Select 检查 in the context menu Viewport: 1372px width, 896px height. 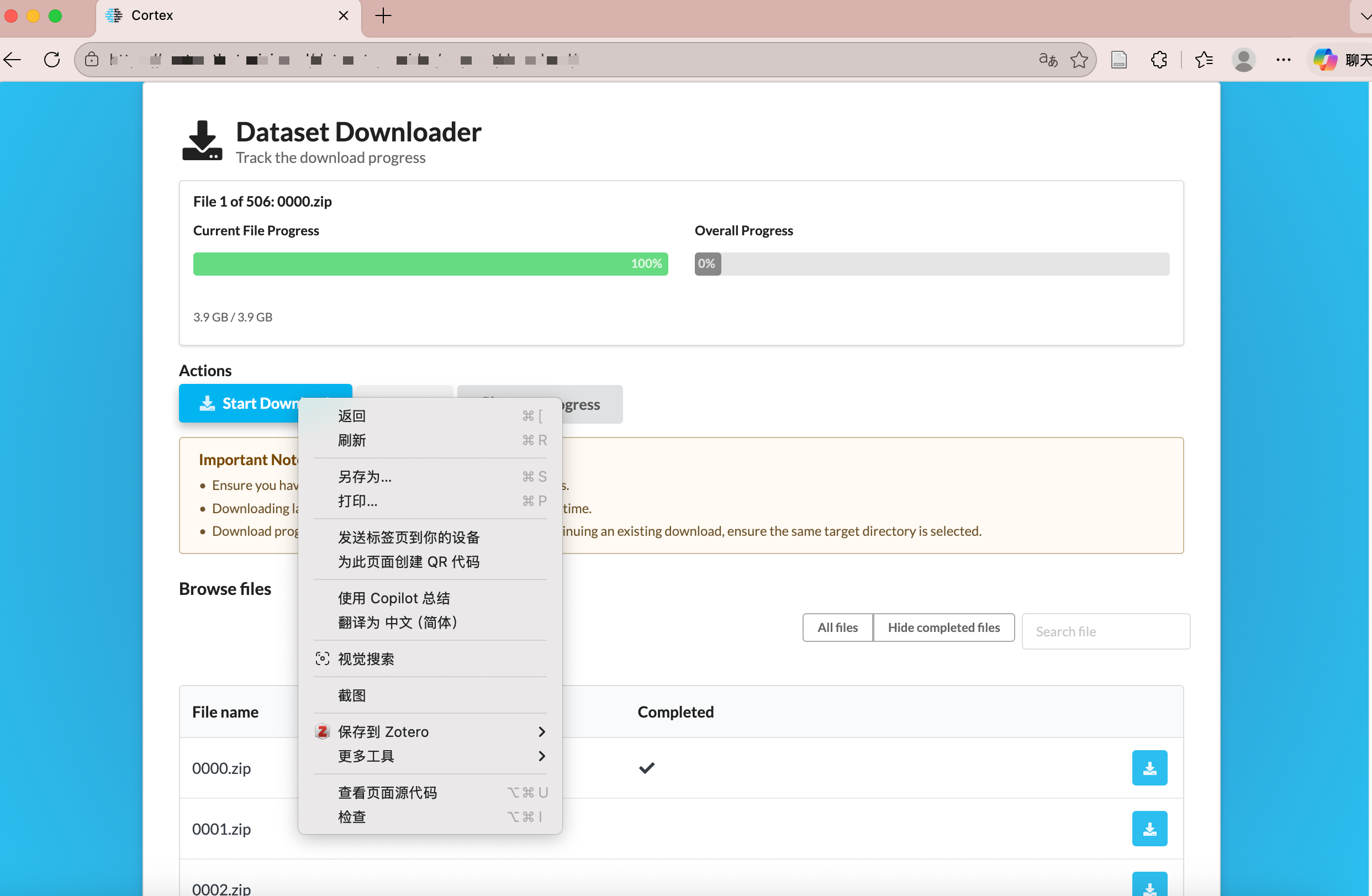[x=352, y=816]
